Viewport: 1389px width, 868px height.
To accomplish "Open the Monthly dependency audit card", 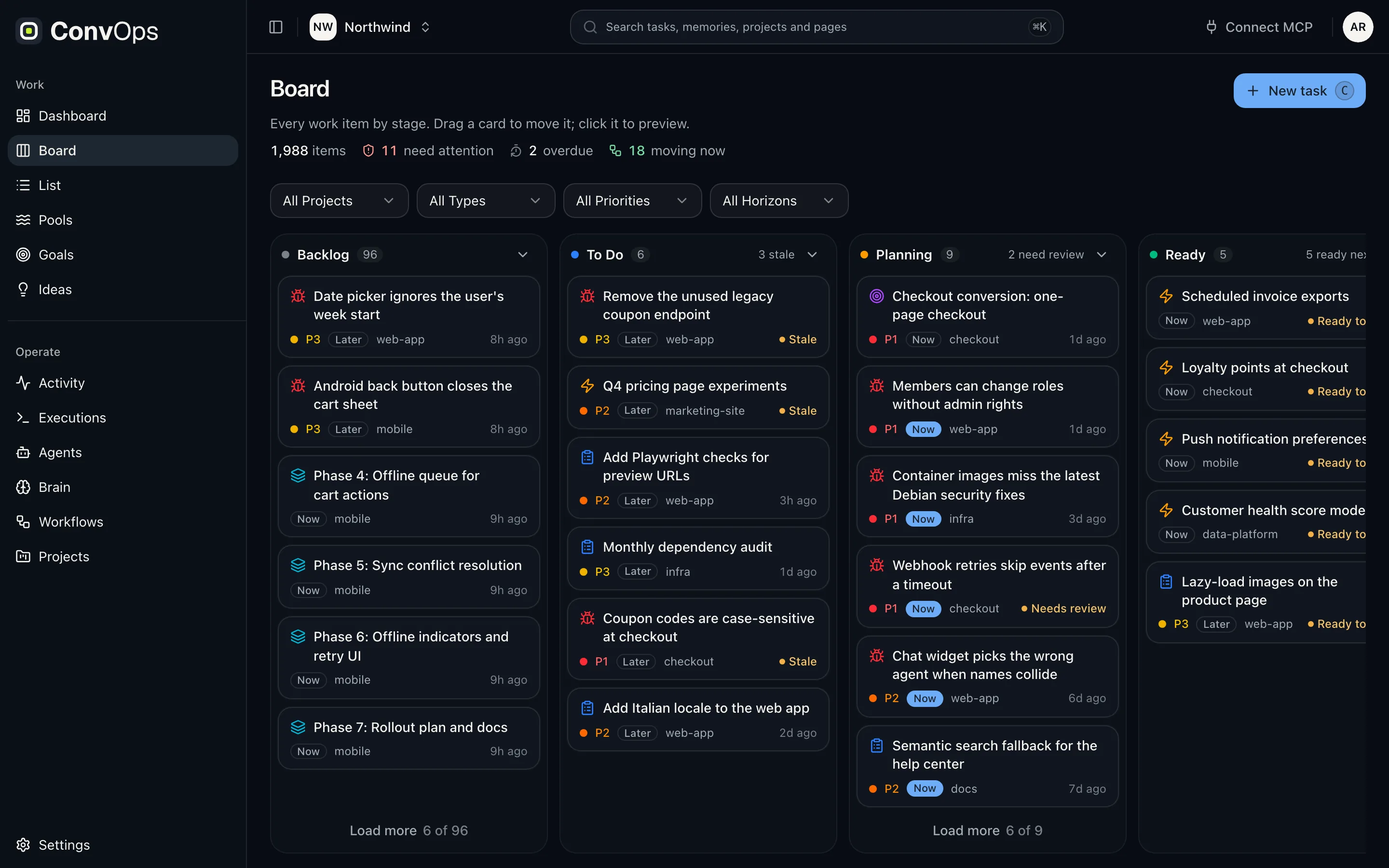I will click(x=698, y=558).
